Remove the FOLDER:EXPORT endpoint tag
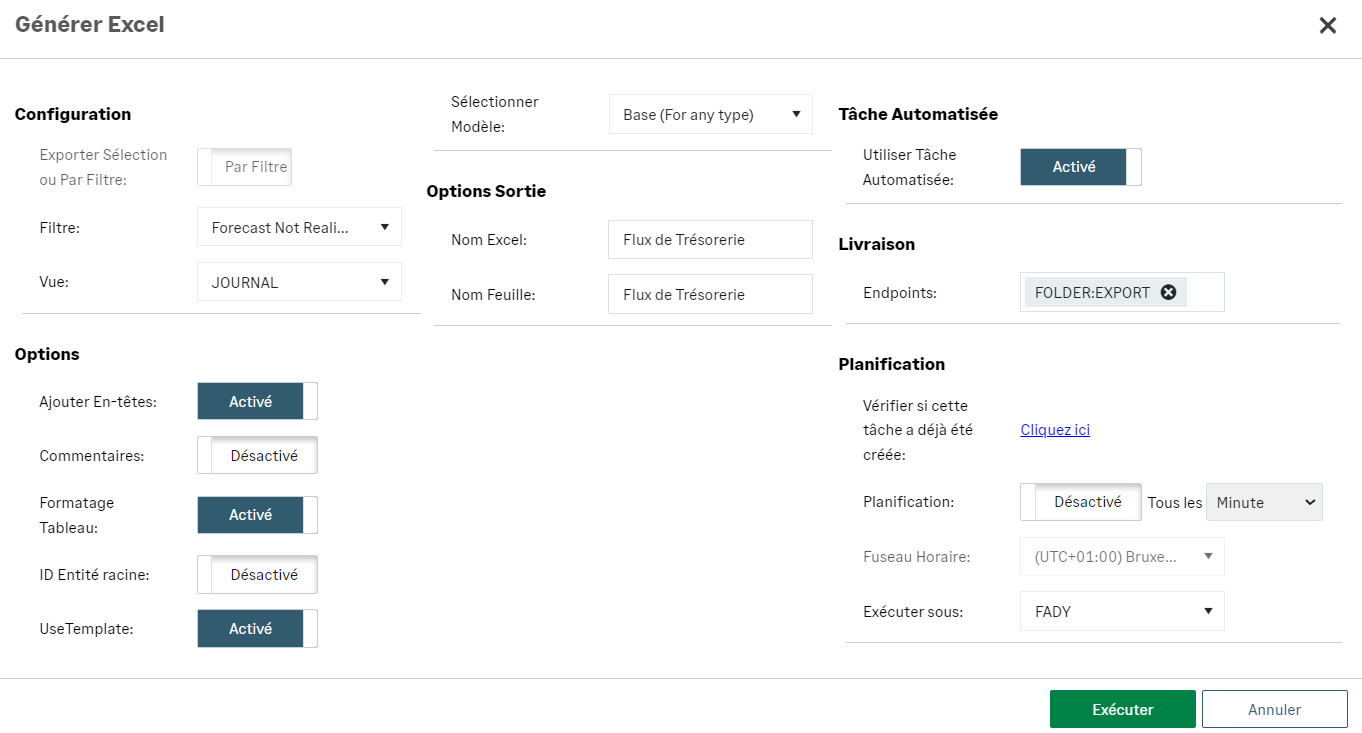 pos(1168,293)
